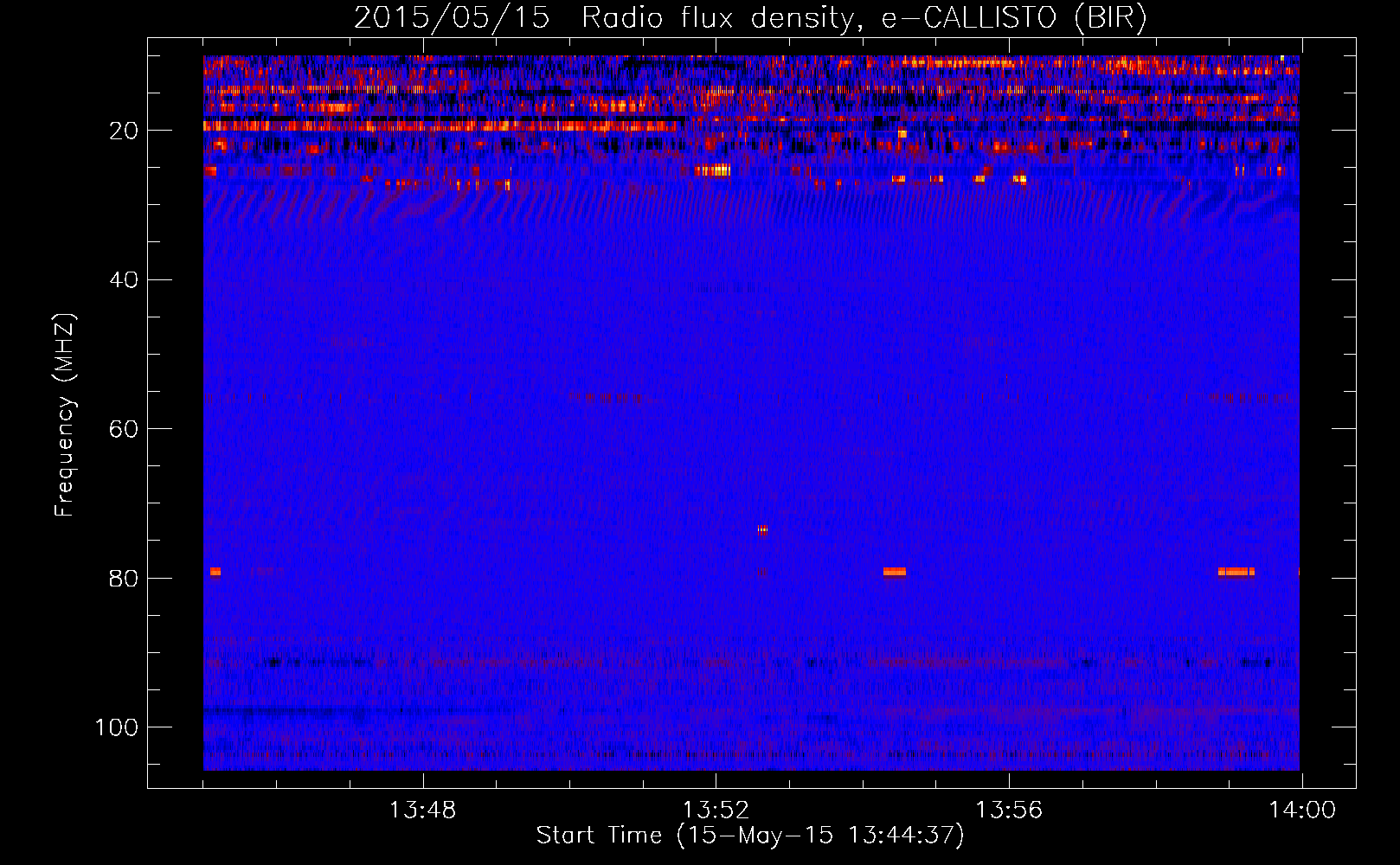The height and width of the screenshot is (865, 1400).
Task: Click the "Start Time (15-May-15 13:44:37)" axis label
Action: pyautogui.click(x=750, y=836)
